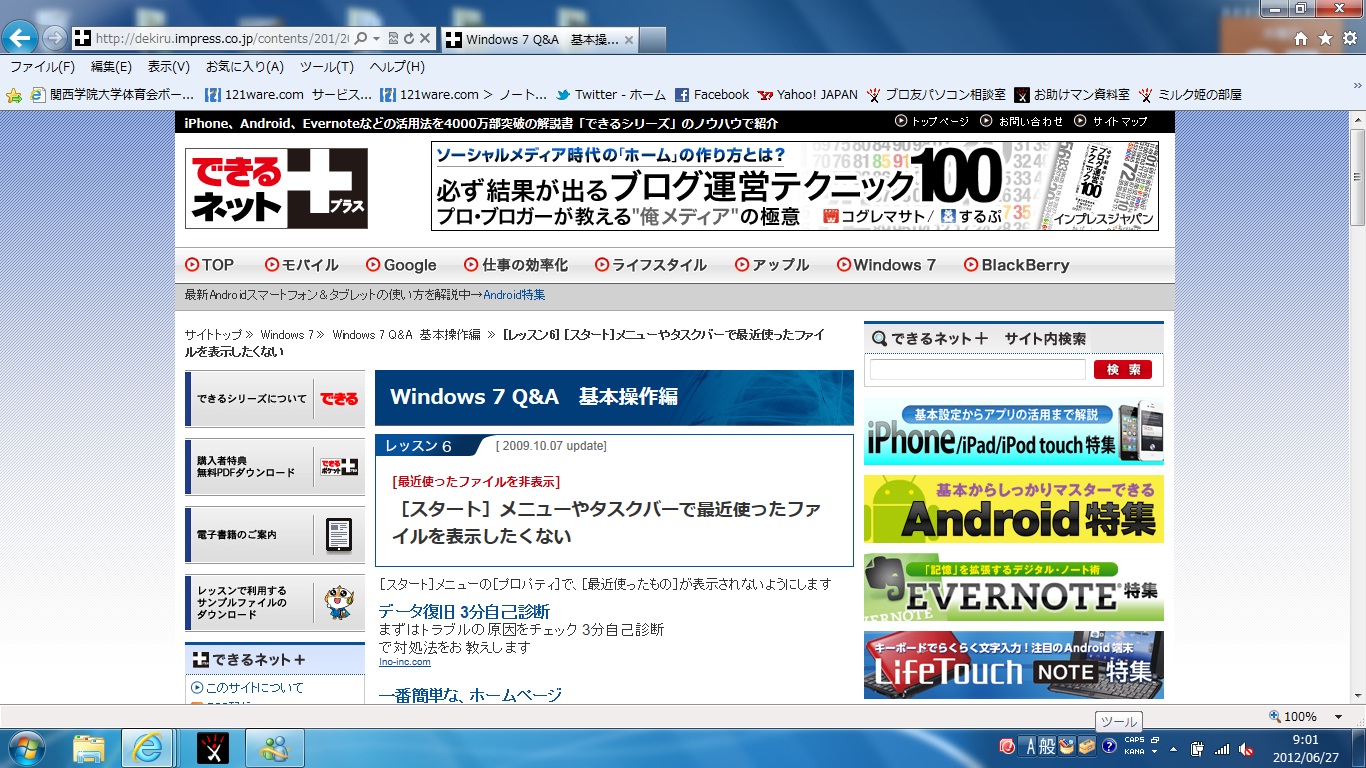
Task: Open the ヘルプ(H) menu
Action: (397, 67)
